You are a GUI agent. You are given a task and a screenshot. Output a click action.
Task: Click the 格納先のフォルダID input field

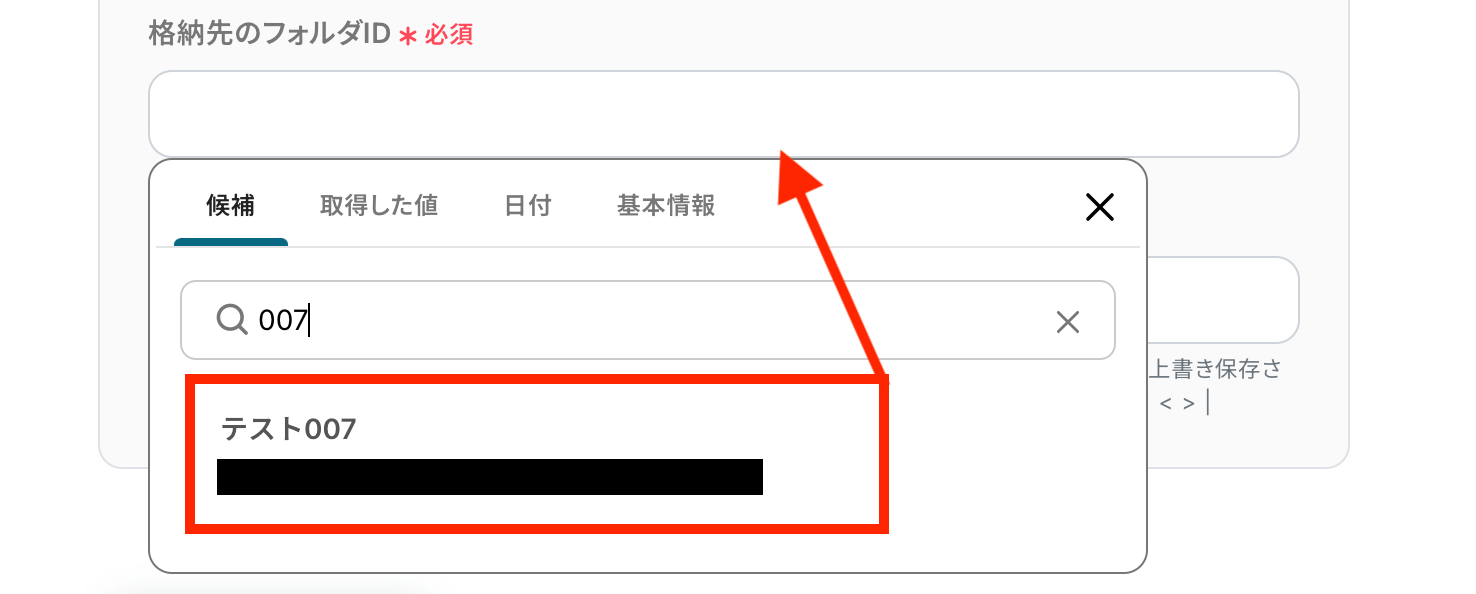point(723,113)
